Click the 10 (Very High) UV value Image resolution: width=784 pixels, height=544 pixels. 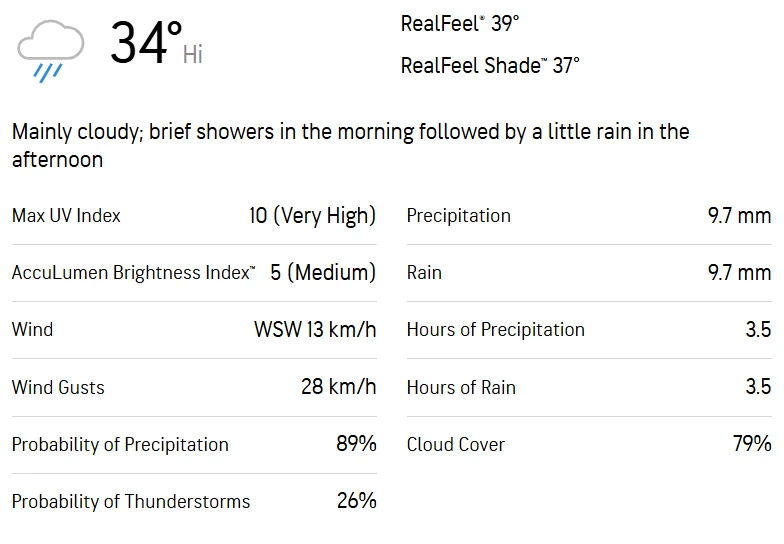(x=312, y=216)
